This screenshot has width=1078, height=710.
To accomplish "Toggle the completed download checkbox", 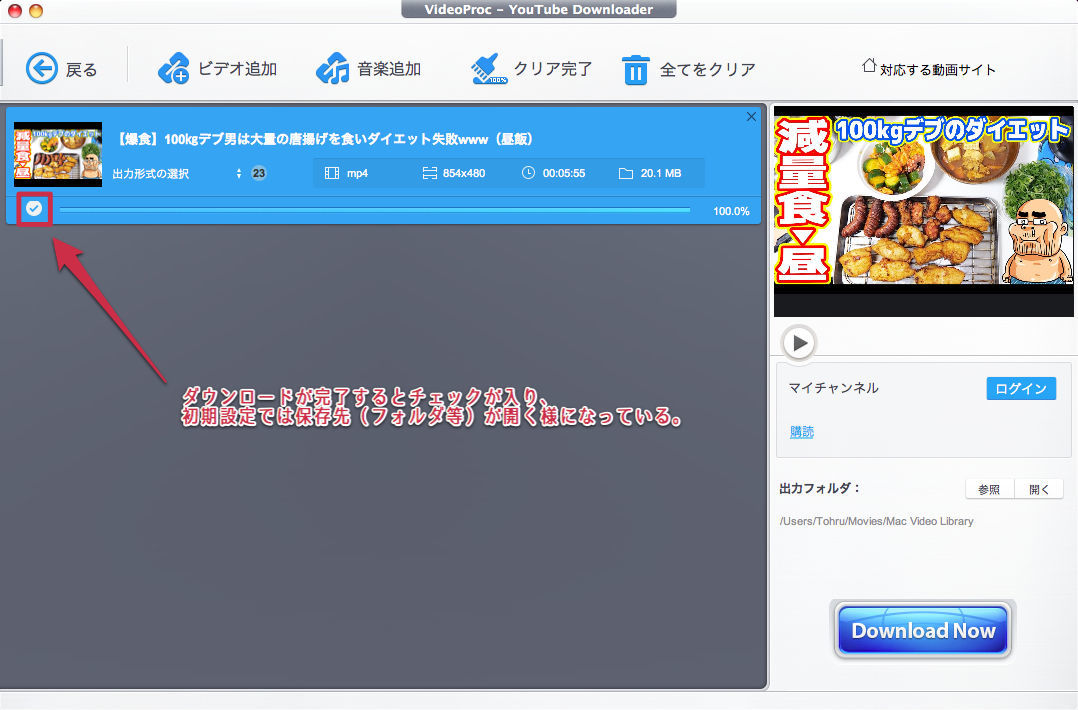I will [34, 208].
